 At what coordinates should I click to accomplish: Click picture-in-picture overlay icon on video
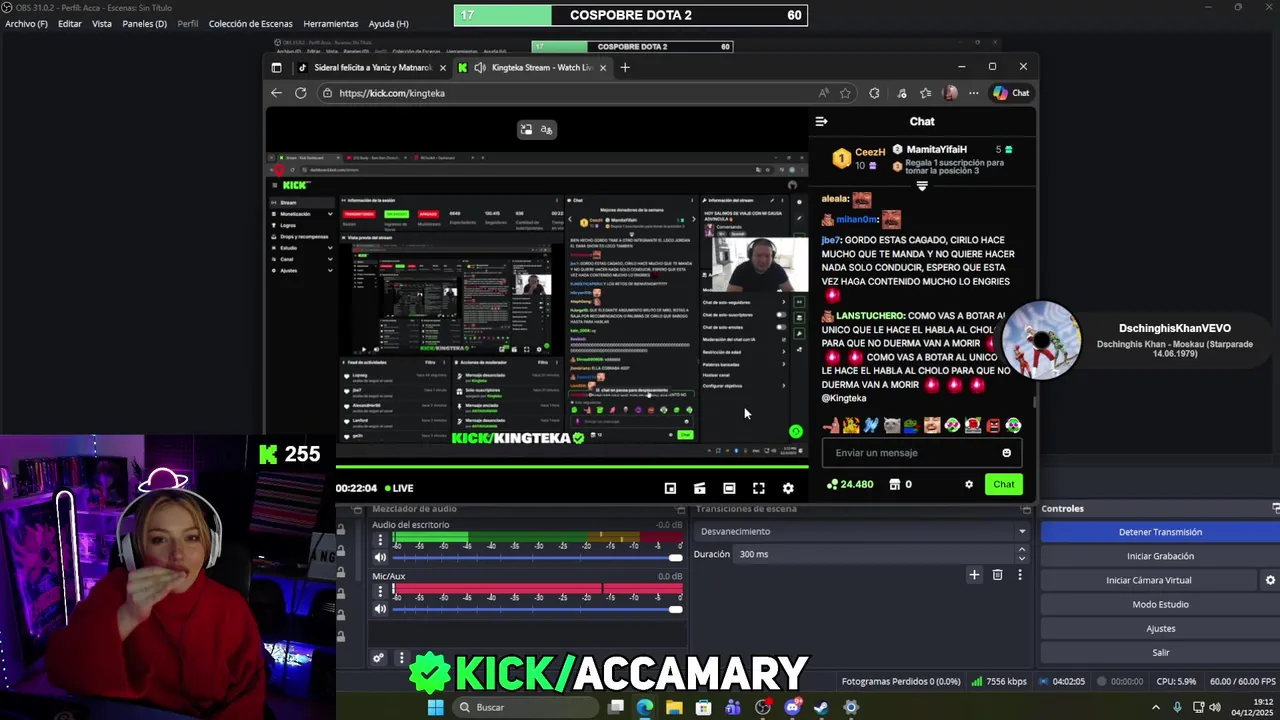[x=526, y=129]
